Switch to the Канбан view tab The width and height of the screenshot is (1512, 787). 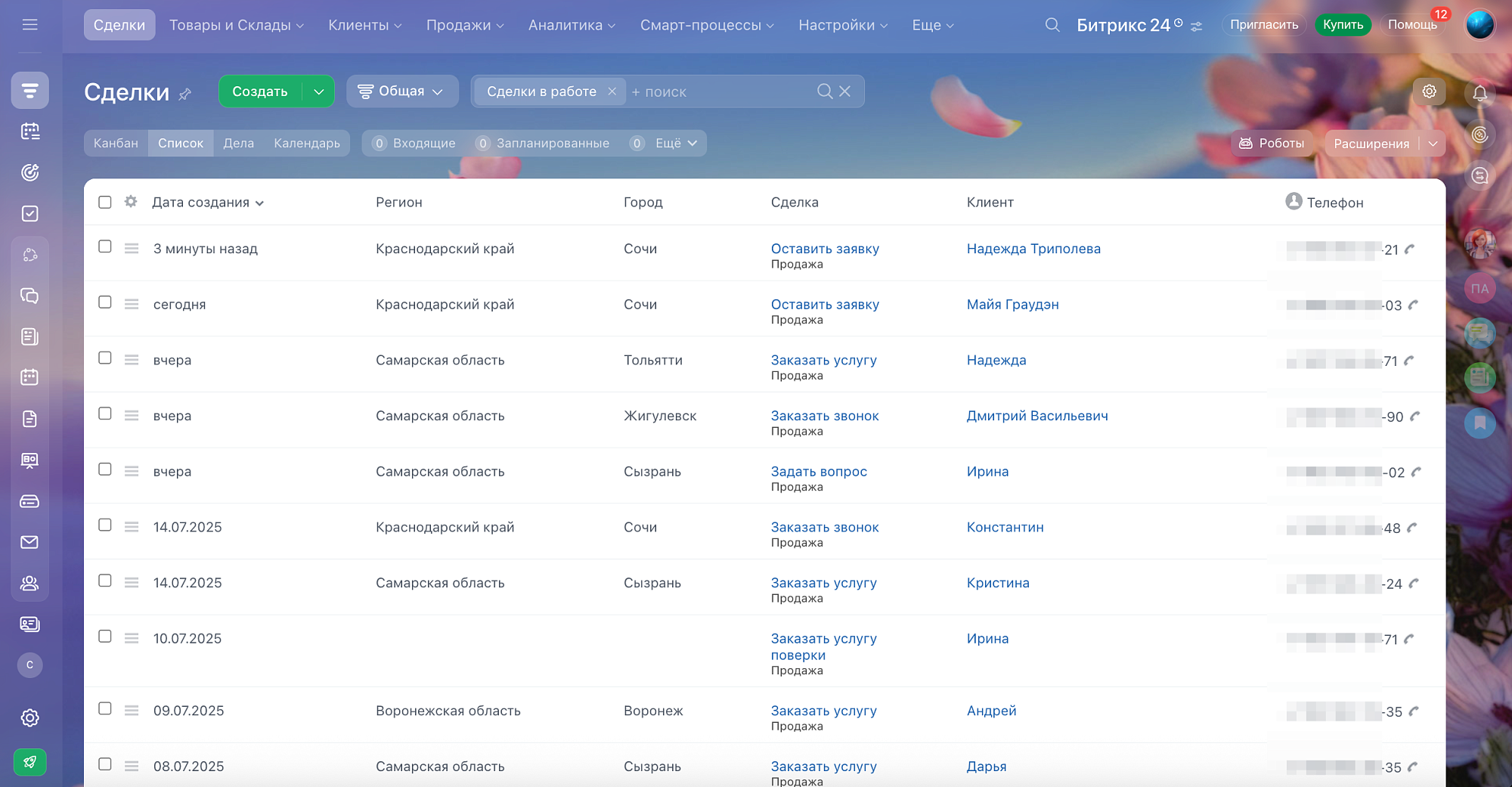pyautogui.click(x=116, y=143)
